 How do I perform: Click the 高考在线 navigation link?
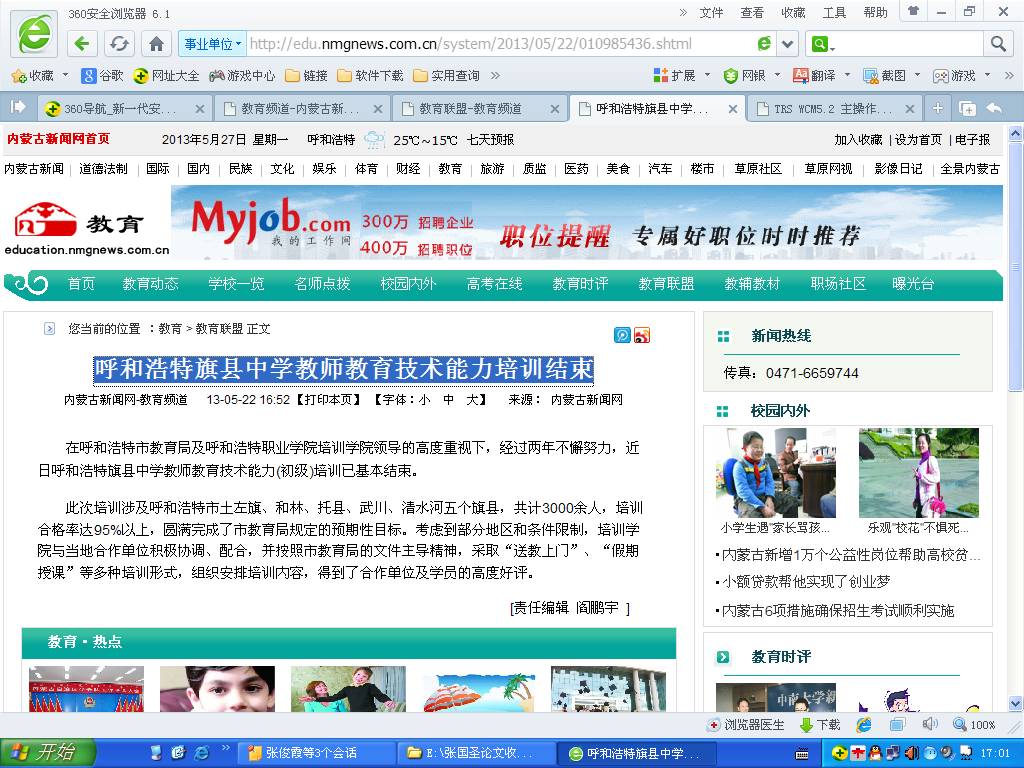point(494,284)
